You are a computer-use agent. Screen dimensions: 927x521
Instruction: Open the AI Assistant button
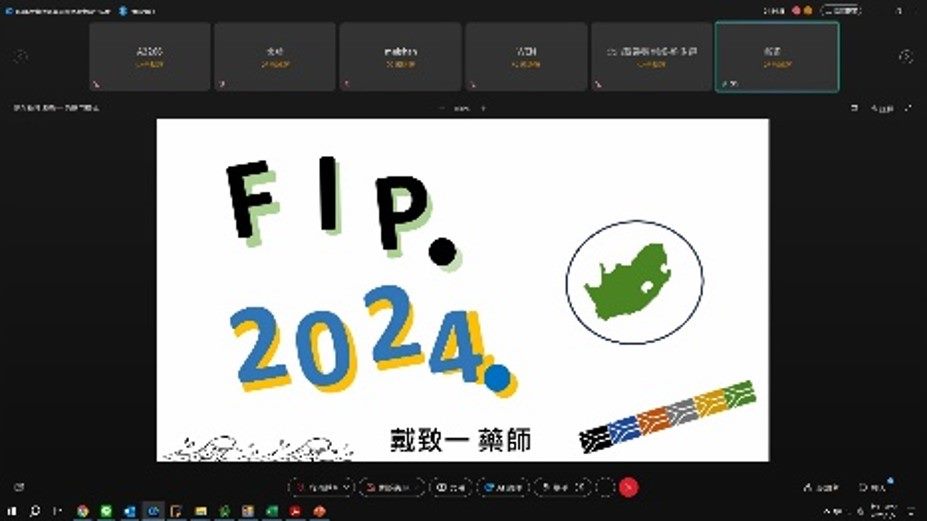pos(503,487)
